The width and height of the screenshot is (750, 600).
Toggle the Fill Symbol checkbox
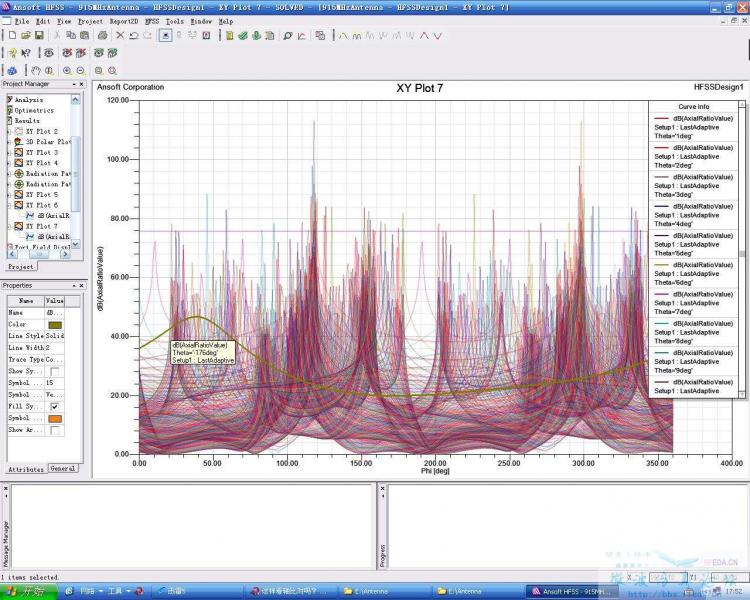54,407
